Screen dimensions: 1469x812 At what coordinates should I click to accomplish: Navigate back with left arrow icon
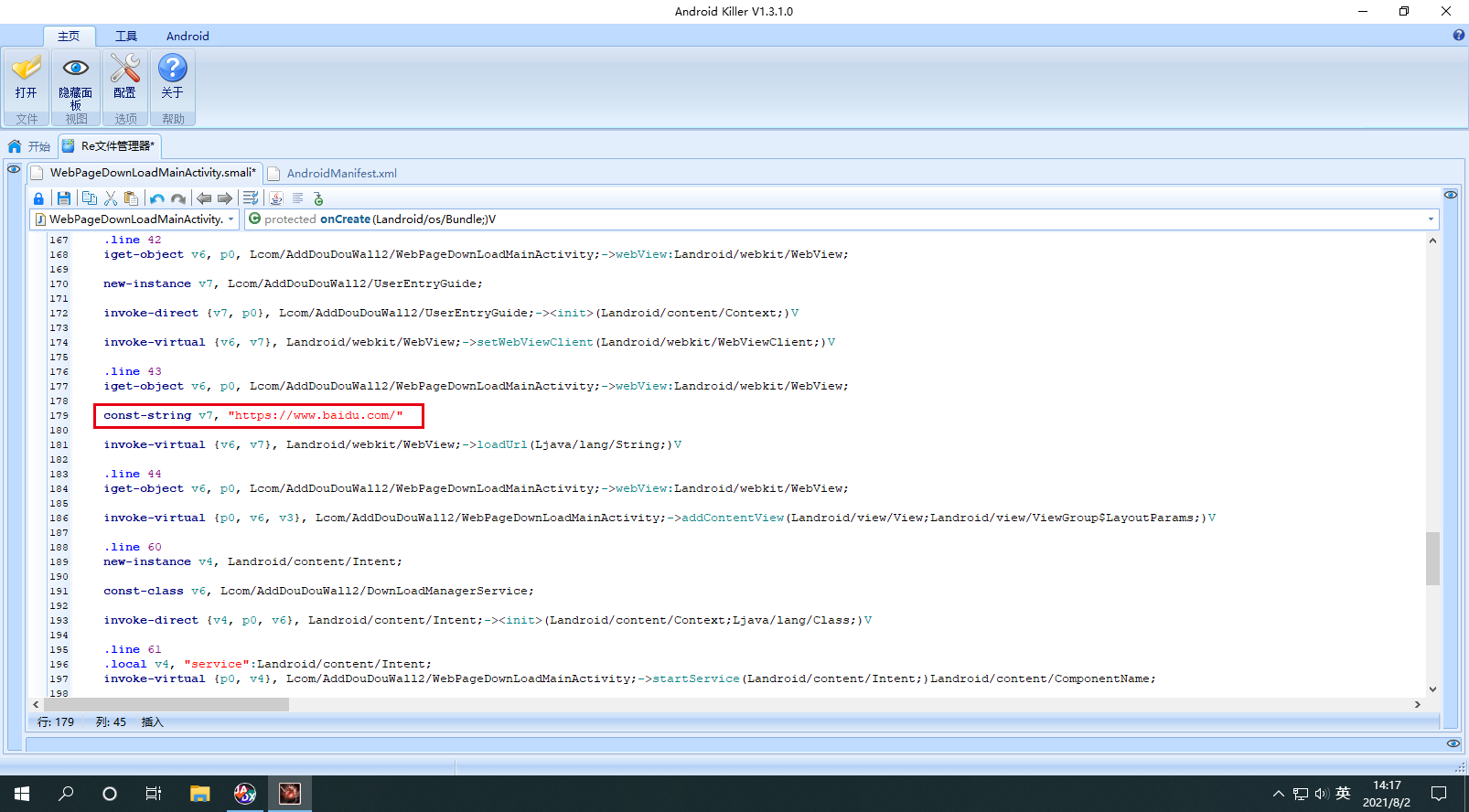[204, 198]
